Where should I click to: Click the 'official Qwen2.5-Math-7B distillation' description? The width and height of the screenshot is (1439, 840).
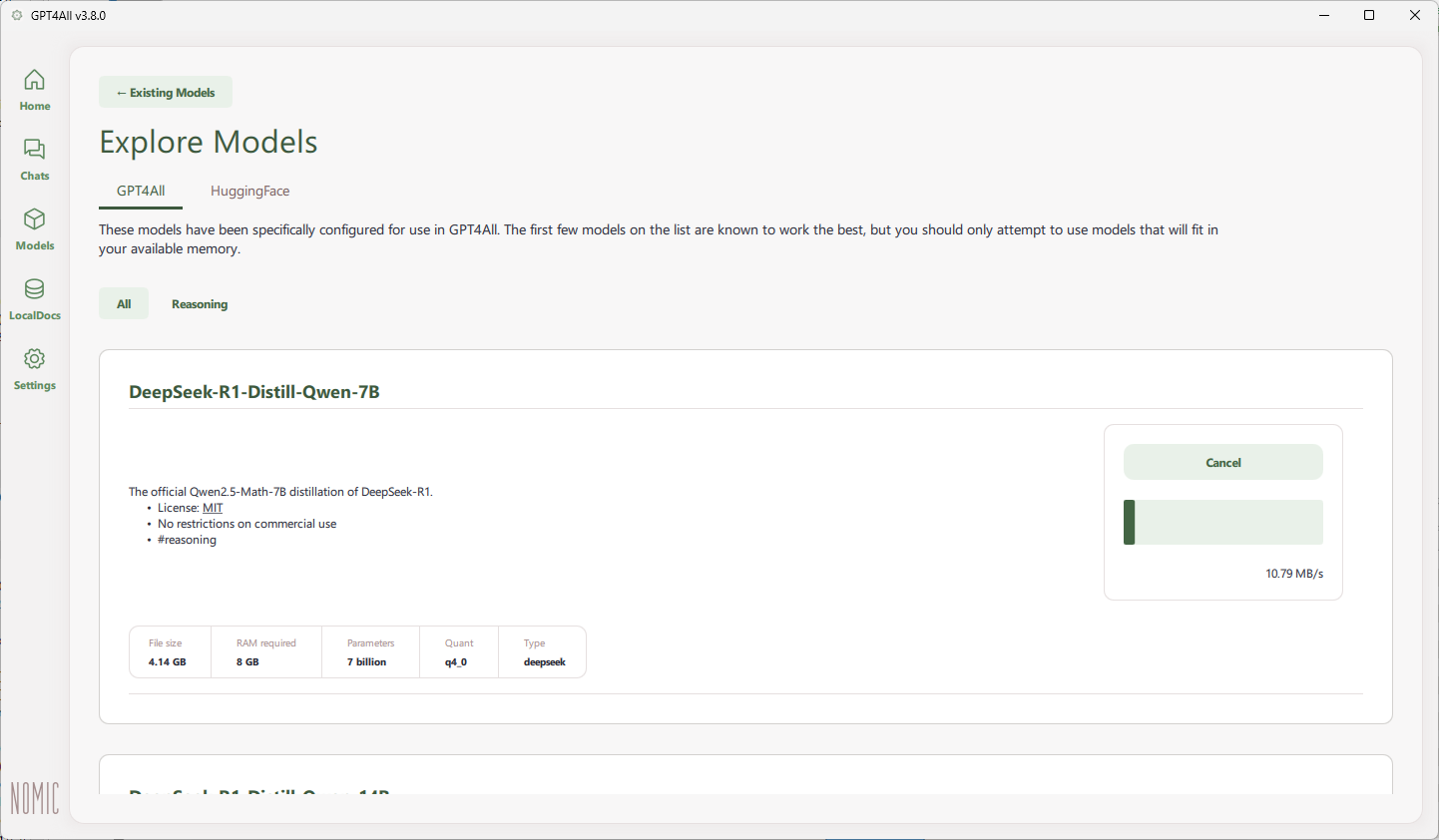280,492
